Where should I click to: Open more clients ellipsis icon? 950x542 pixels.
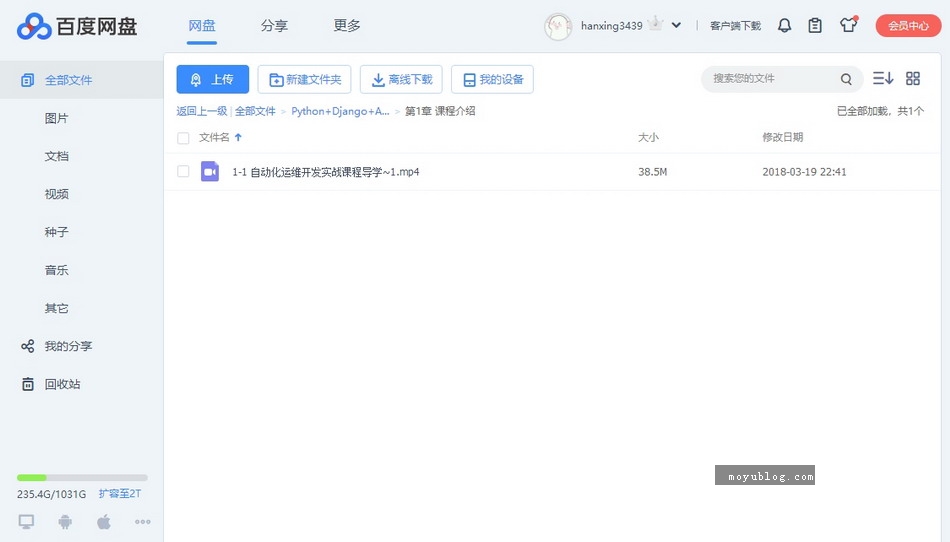click(x=143, y=521)
